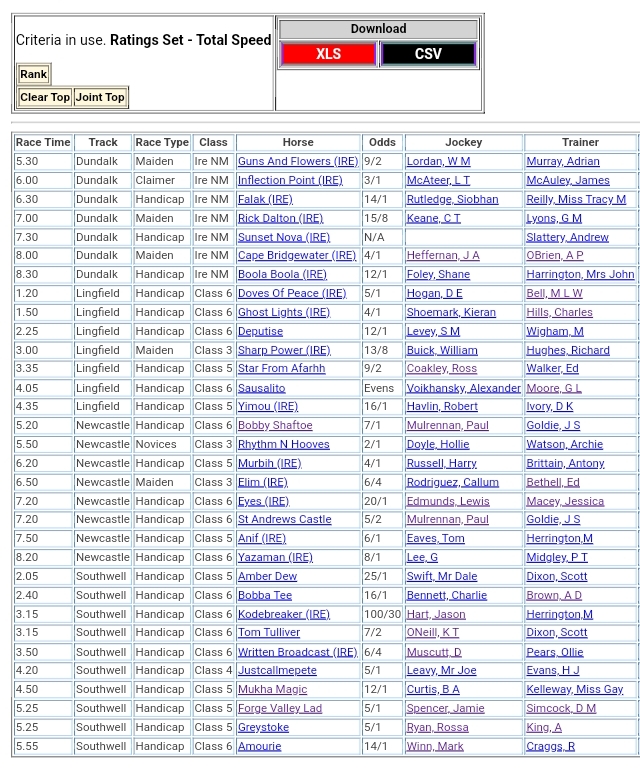Open St Andrews Castle horse link
This screenshot has width=640, height=769.
click(x=284, y=519)
